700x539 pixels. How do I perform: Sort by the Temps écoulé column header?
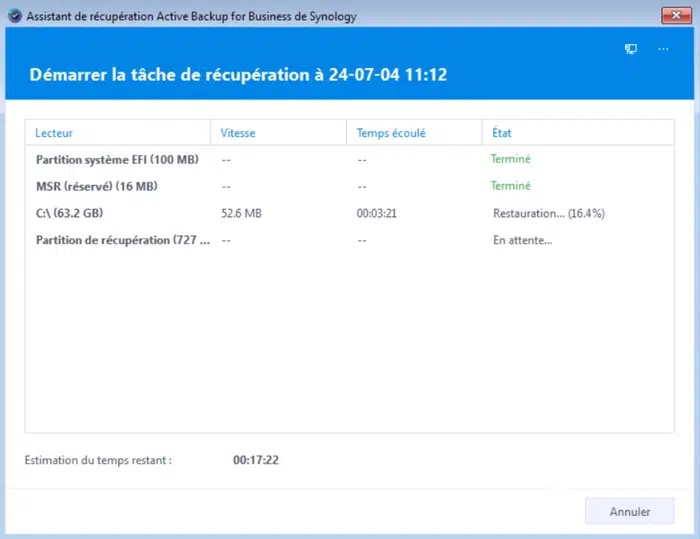[x=414, y=133]
